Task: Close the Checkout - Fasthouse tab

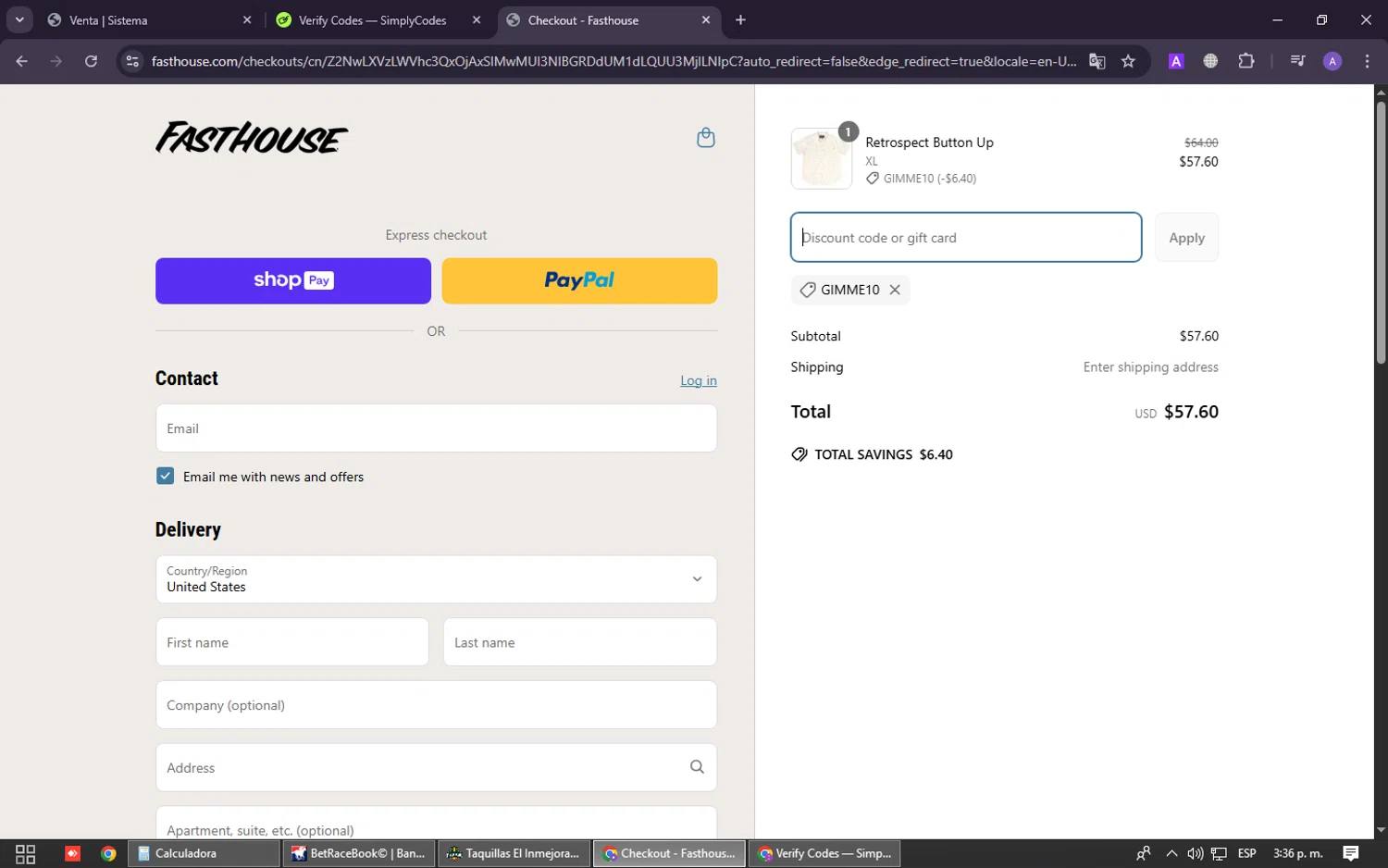Action: 706,19
